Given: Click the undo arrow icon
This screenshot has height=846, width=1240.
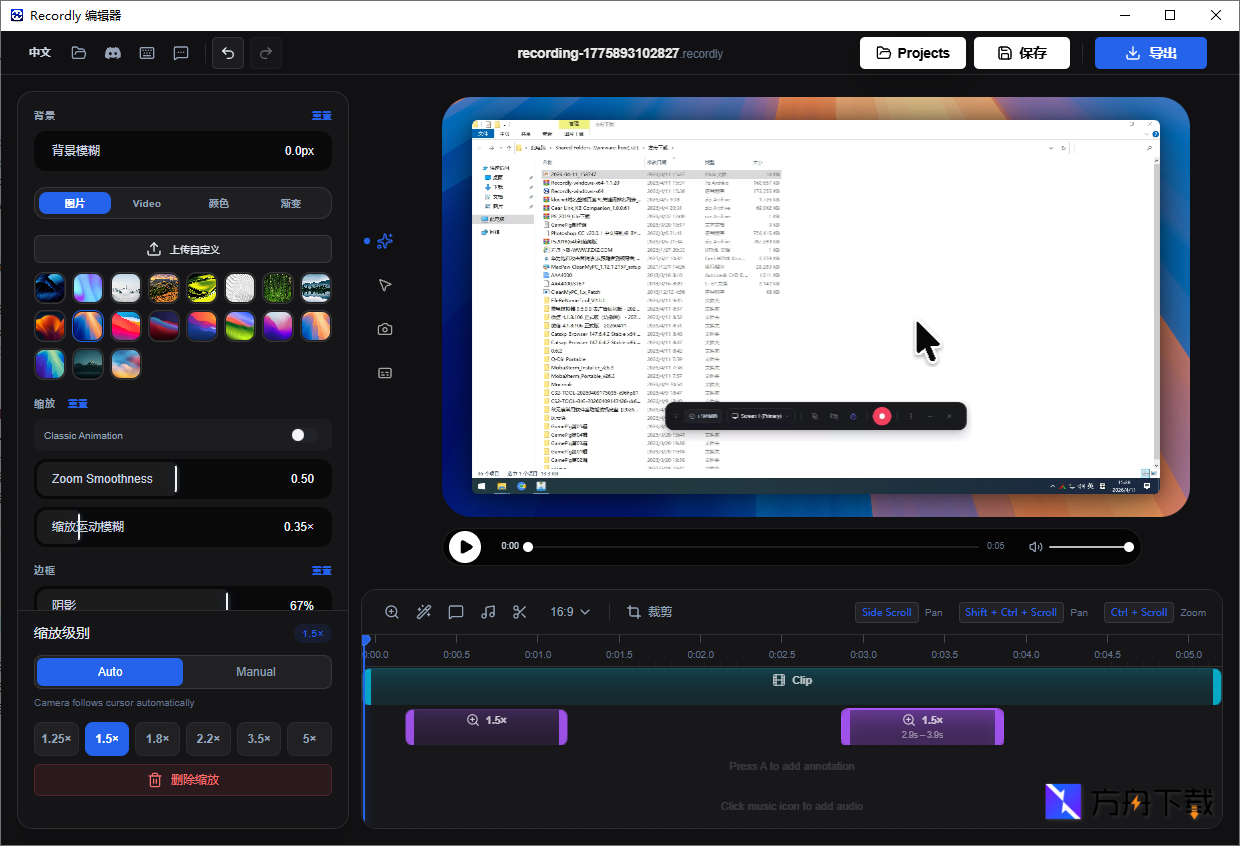Looking at the screenshot, I should [x=228, y=53].
